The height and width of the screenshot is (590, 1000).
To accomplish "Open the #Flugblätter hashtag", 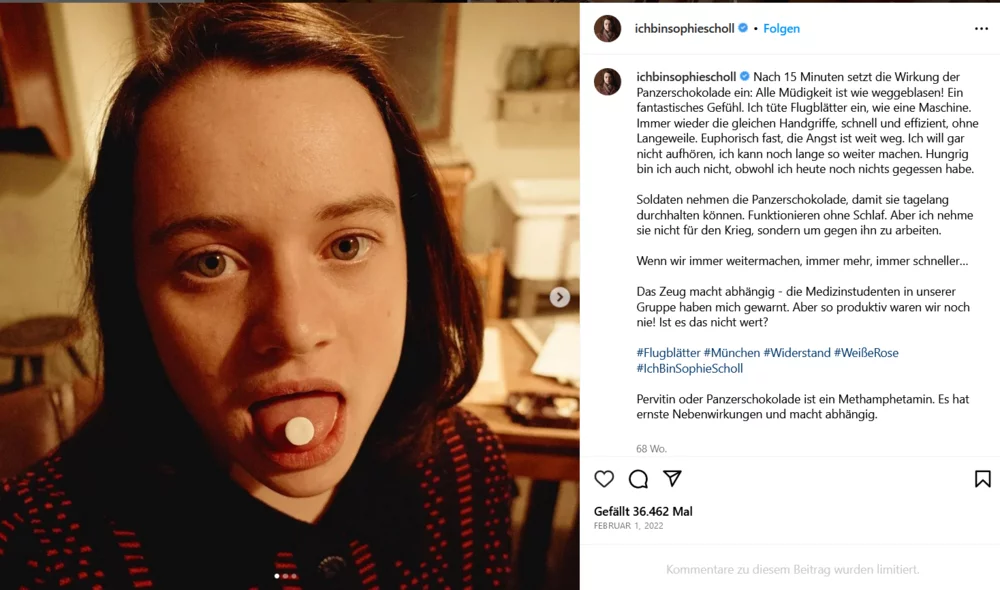I will (x=668, y=353).
